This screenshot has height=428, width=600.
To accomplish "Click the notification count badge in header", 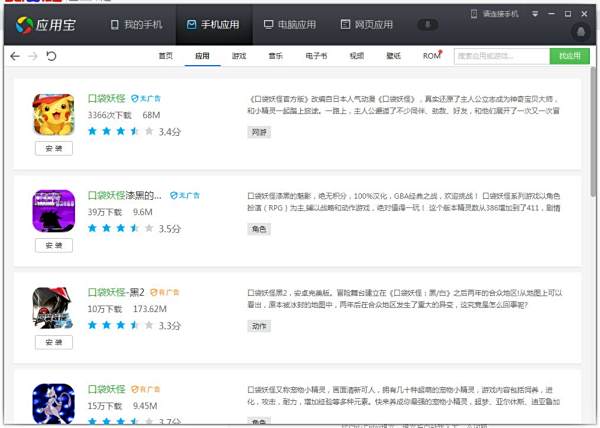I will click(x=428, y=25).
